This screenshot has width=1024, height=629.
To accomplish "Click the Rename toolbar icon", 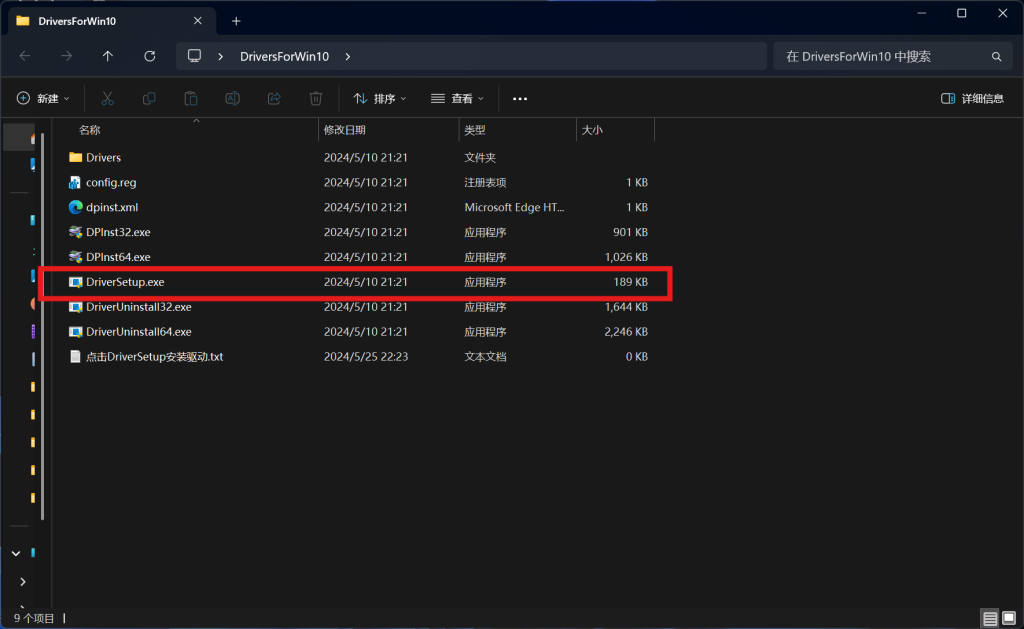I will click(232, 99).
